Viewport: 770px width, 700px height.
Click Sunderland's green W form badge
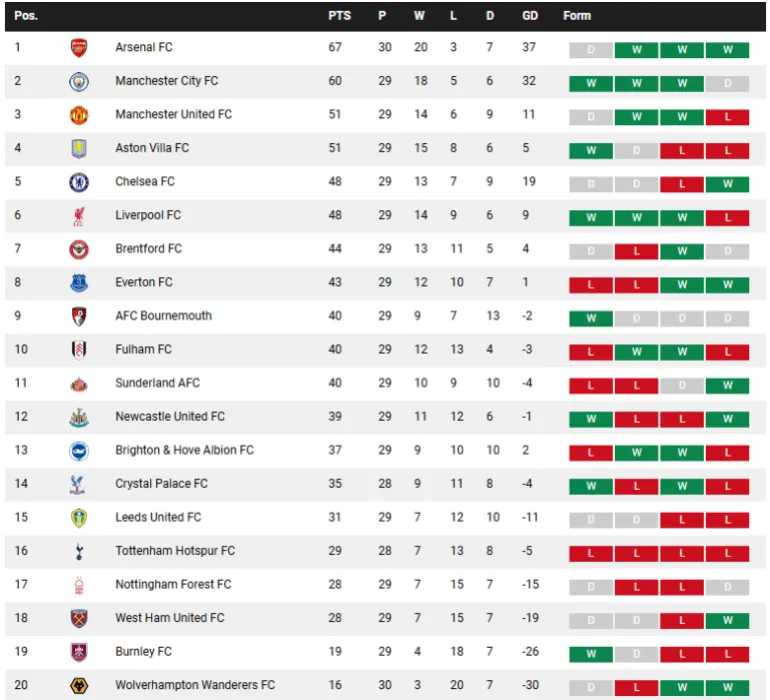pos(727,385)
